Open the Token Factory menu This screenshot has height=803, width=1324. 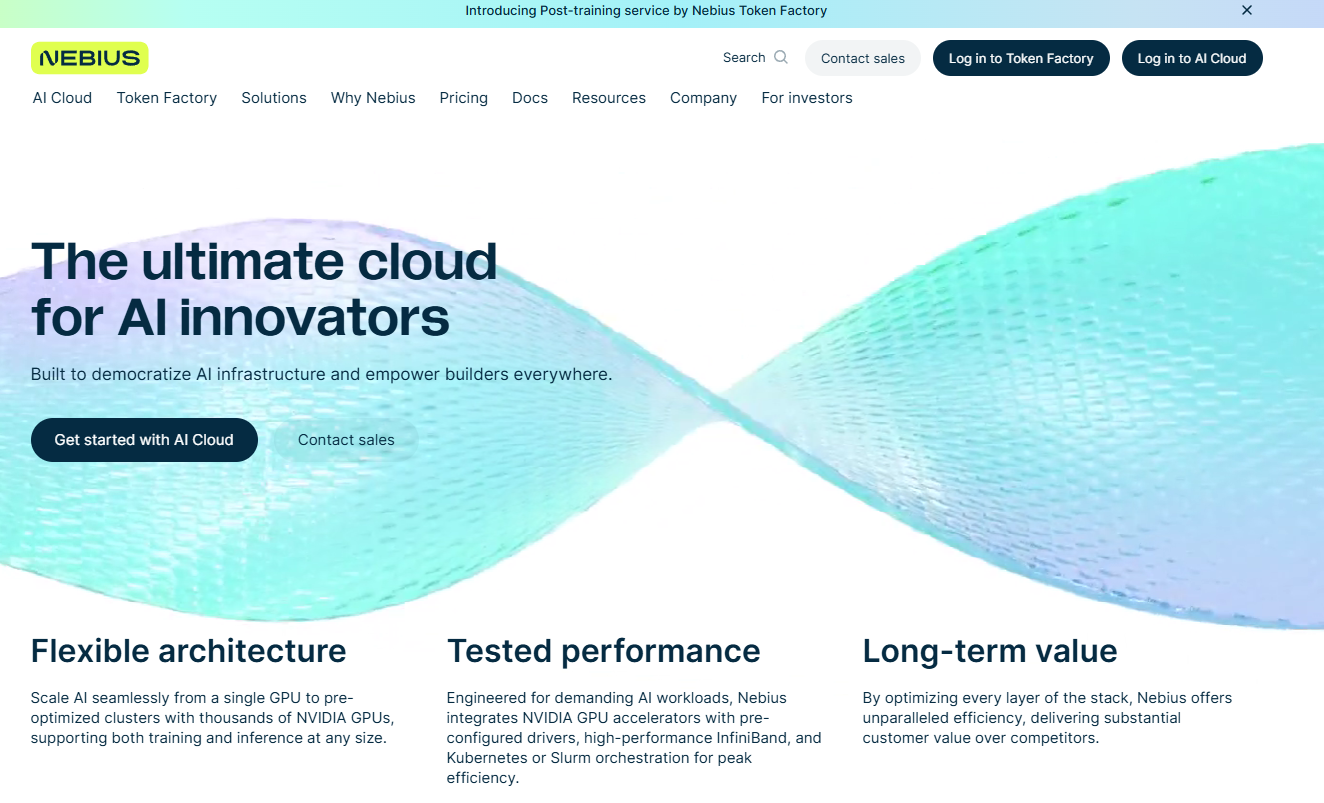166,98
